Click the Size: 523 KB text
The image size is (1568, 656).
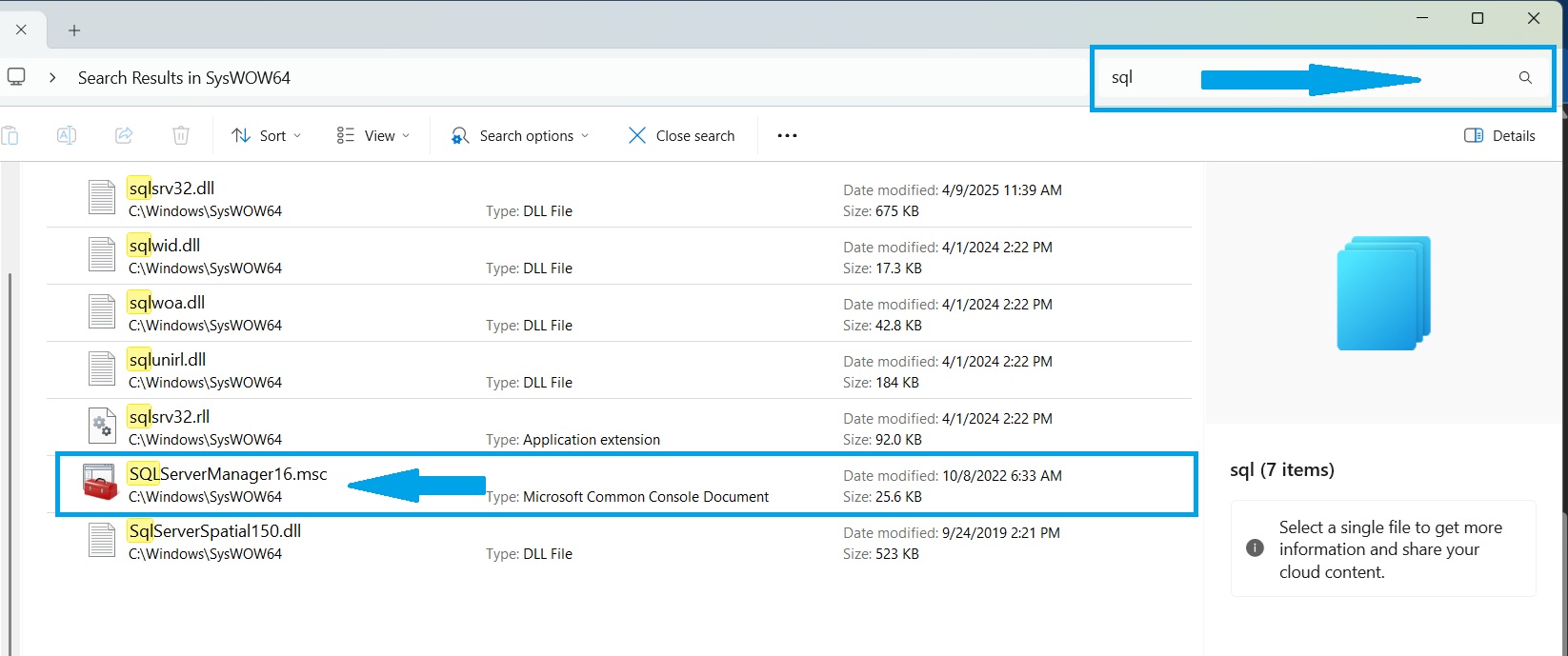pyautogui.click(x=881, y=554)
